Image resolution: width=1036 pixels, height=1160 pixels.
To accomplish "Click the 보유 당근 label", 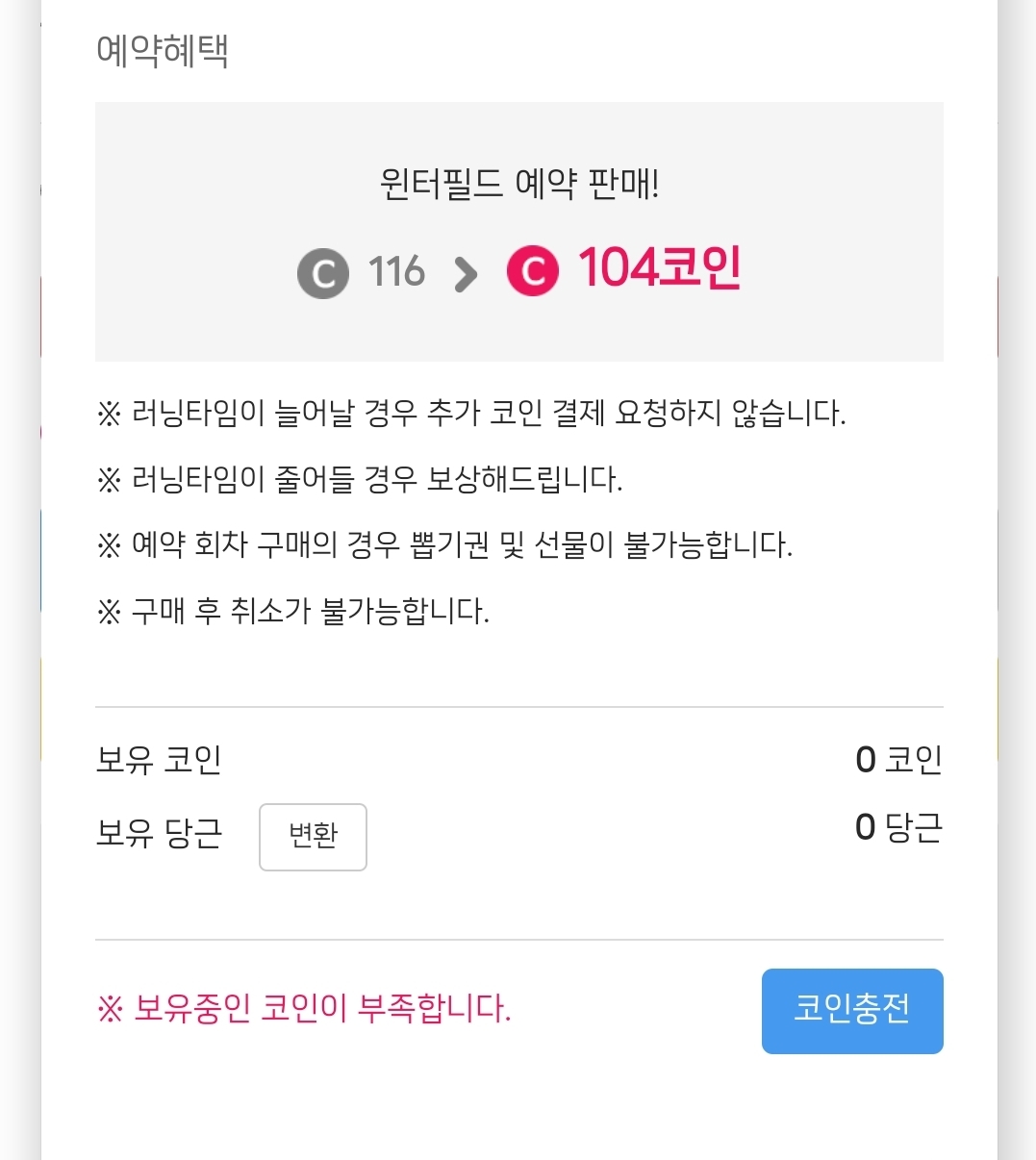I will 159,833.
